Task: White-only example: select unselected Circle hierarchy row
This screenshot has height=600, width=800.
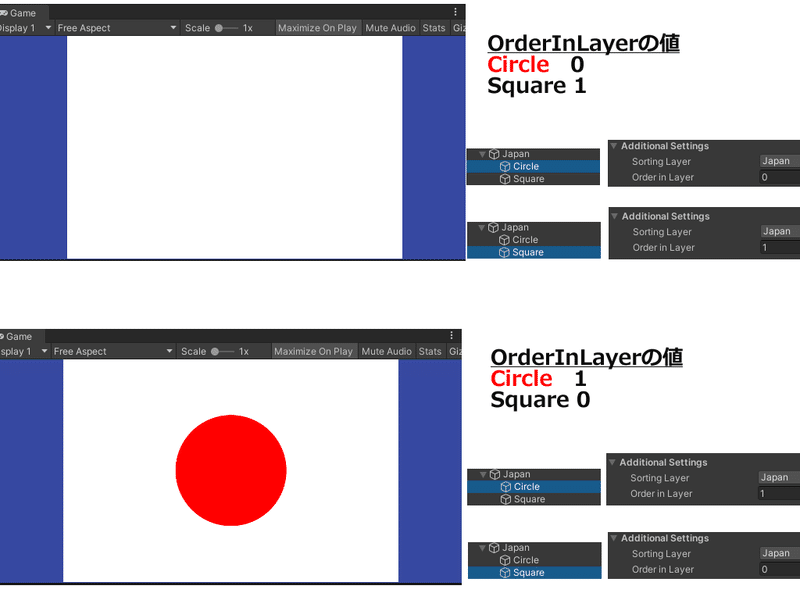Action: (534, 240)
